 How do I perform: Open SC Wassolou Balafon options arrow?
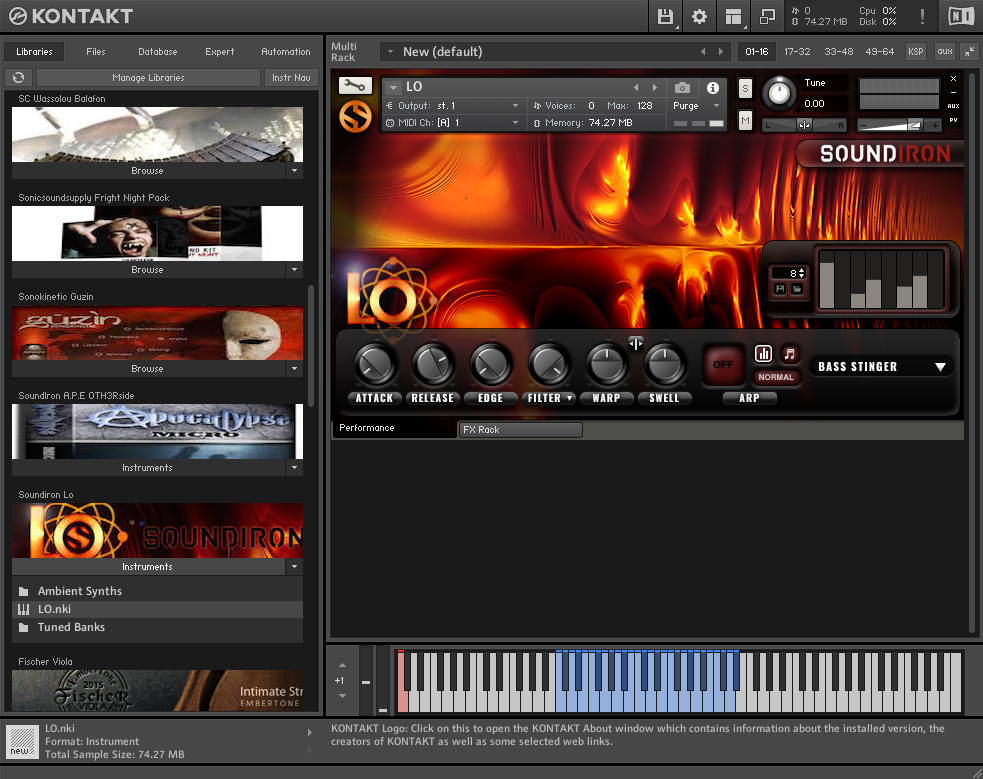click(x=295, y=170)
